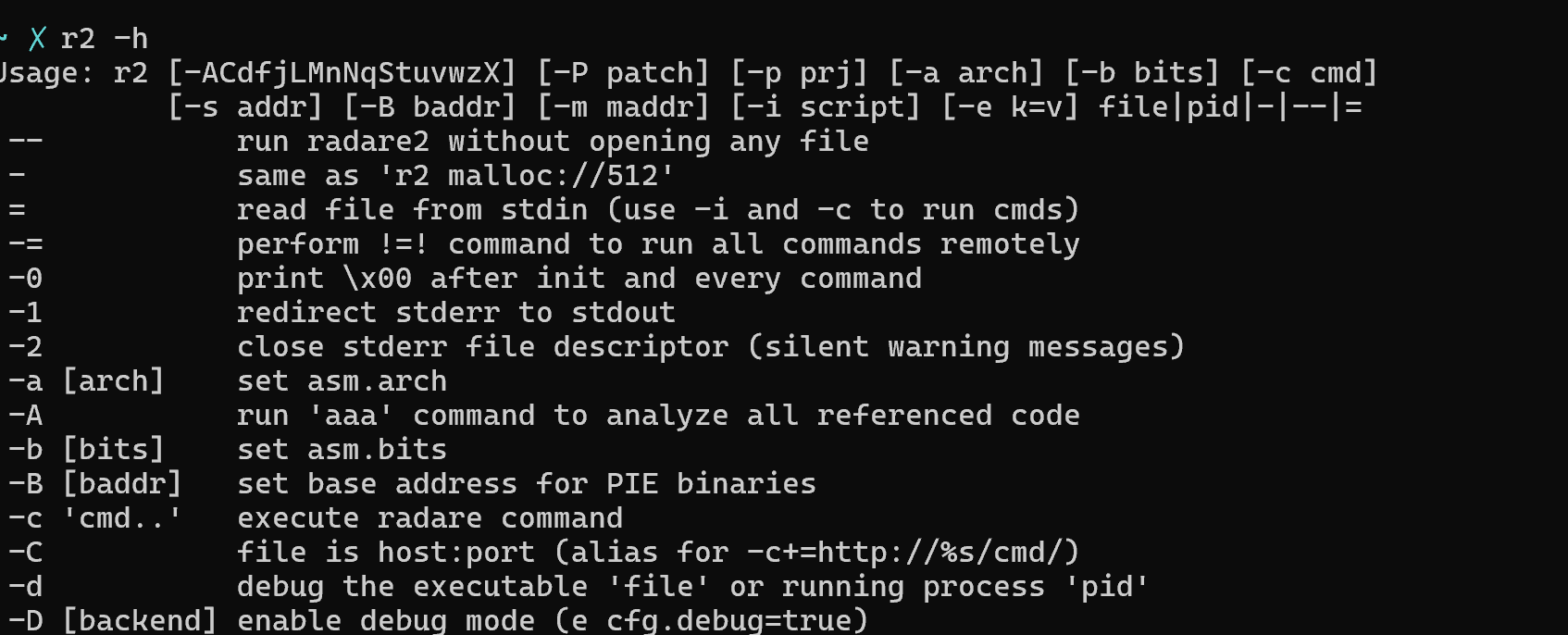
Task: Click the '-B [baddr]' option flag
Action: (95, 484)
